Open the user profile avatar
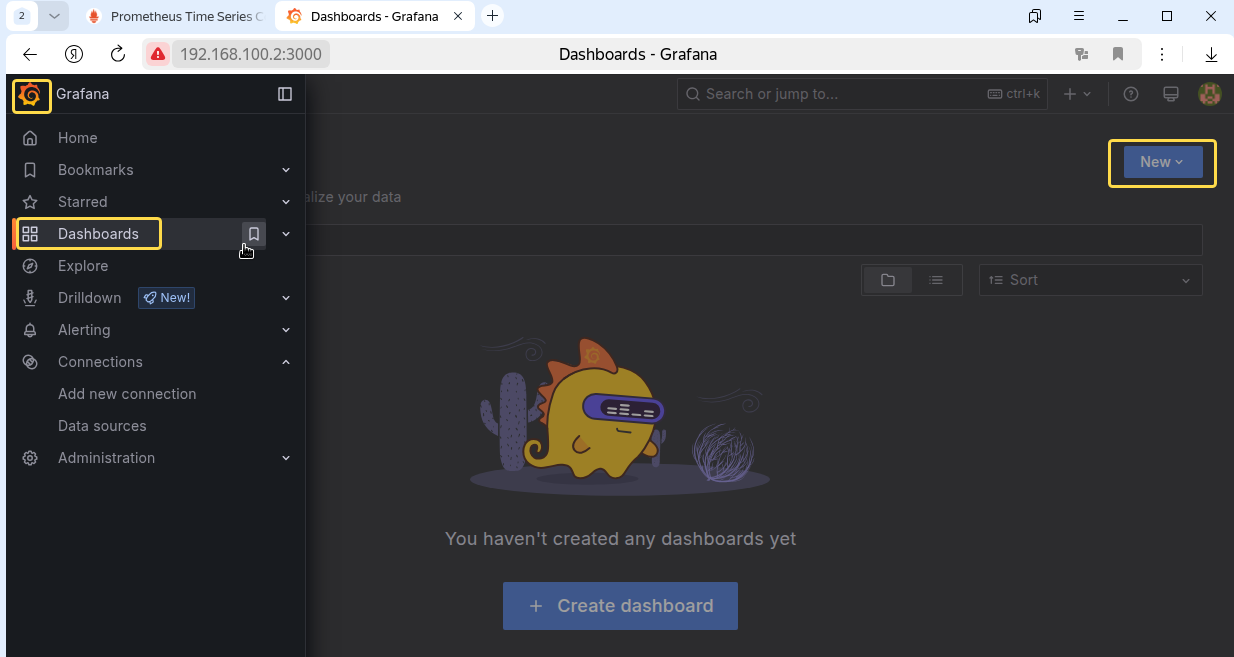Viewport: 1234px width, 657px height. point(1210,94)
